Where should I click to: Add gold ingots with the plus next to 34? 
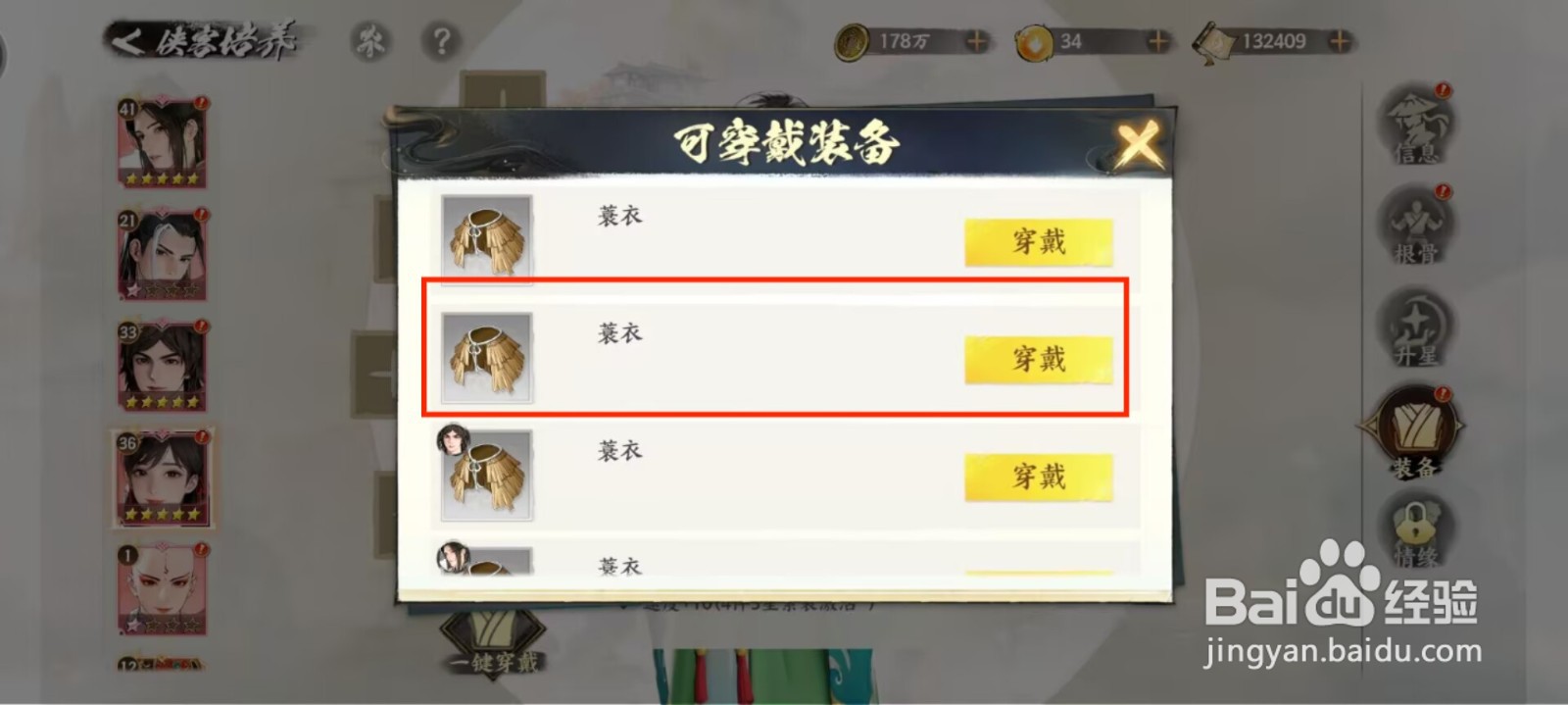tap(1158, 41)
